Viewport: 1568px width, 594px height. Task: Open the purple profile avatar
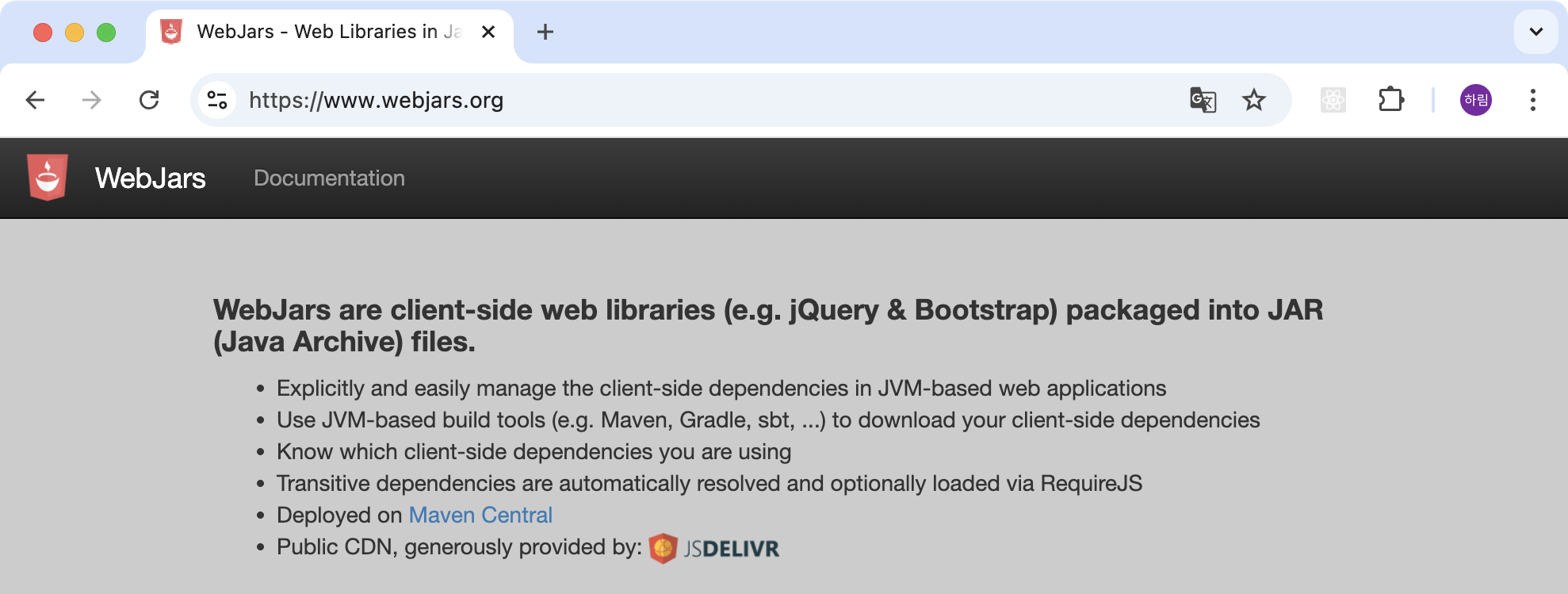click(1476, 100)
